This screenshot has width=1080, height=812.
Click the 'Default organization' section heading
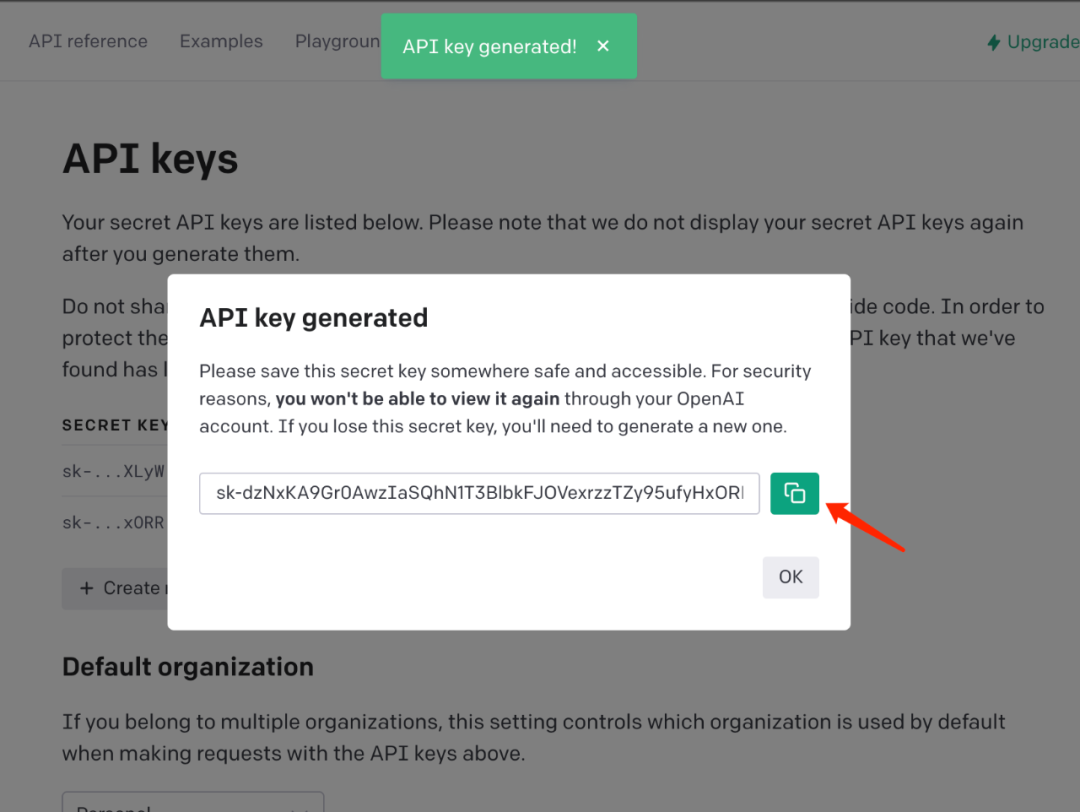tap(188, 667)
